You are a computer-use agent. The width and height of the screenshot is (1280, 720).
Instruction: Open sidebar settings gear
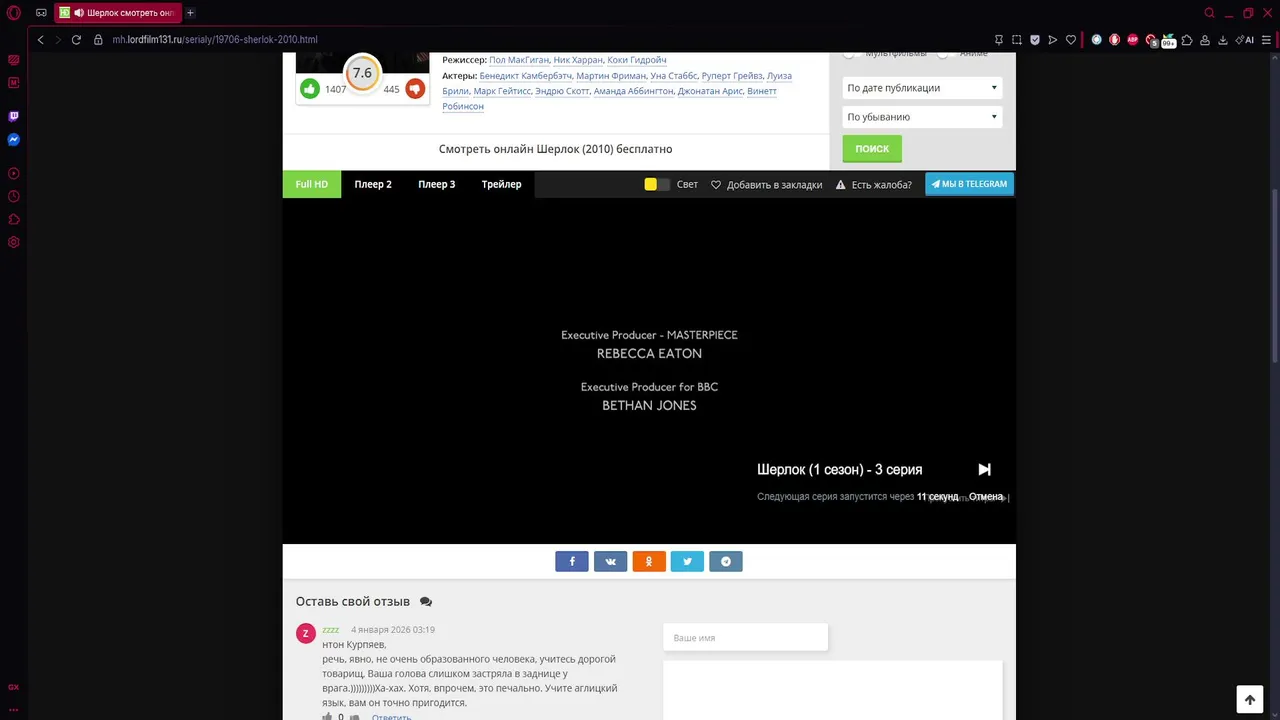(x=14, y=242)
